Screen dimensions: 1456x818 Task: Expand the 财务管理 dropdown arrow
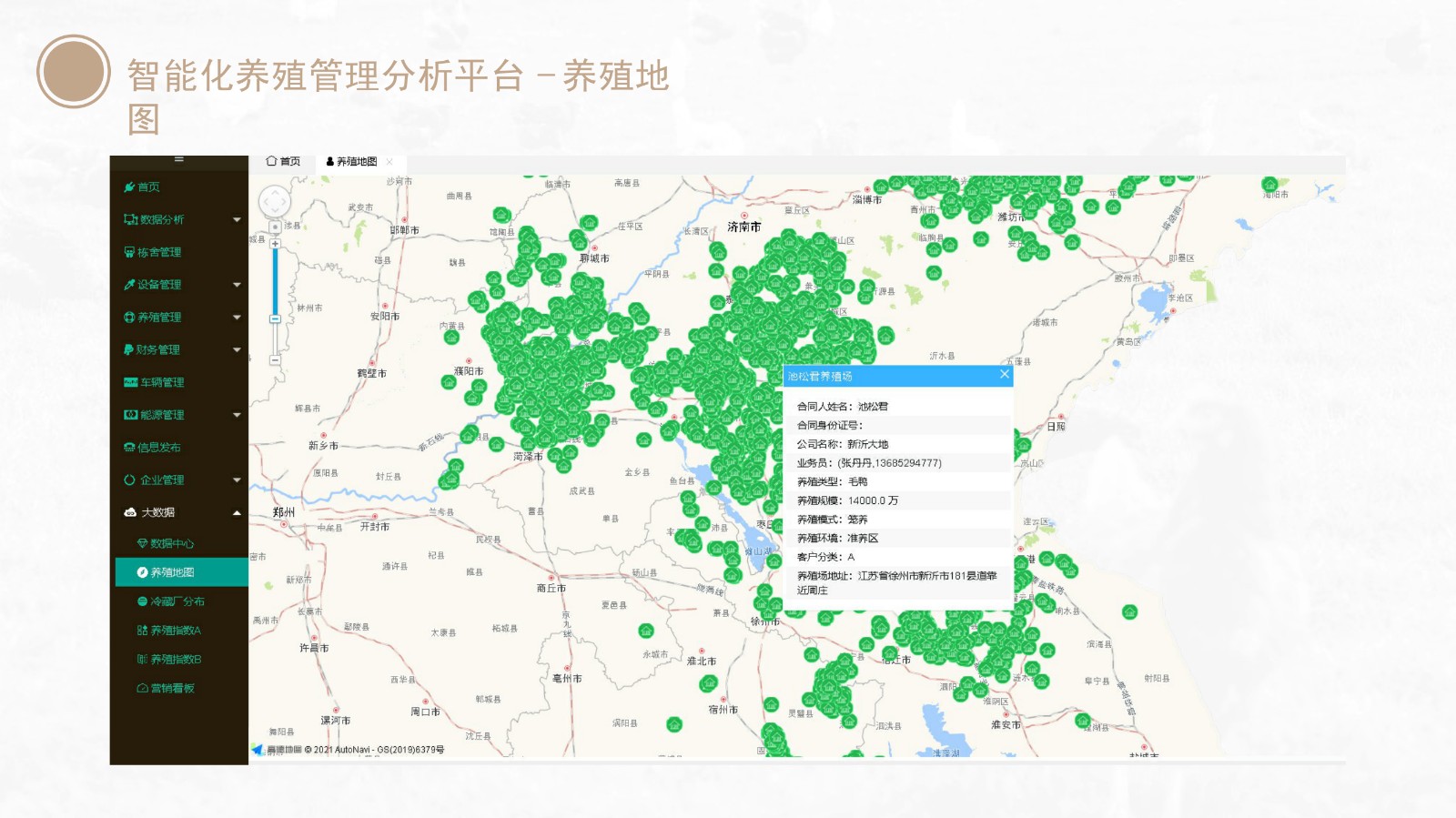pos(237,350)
